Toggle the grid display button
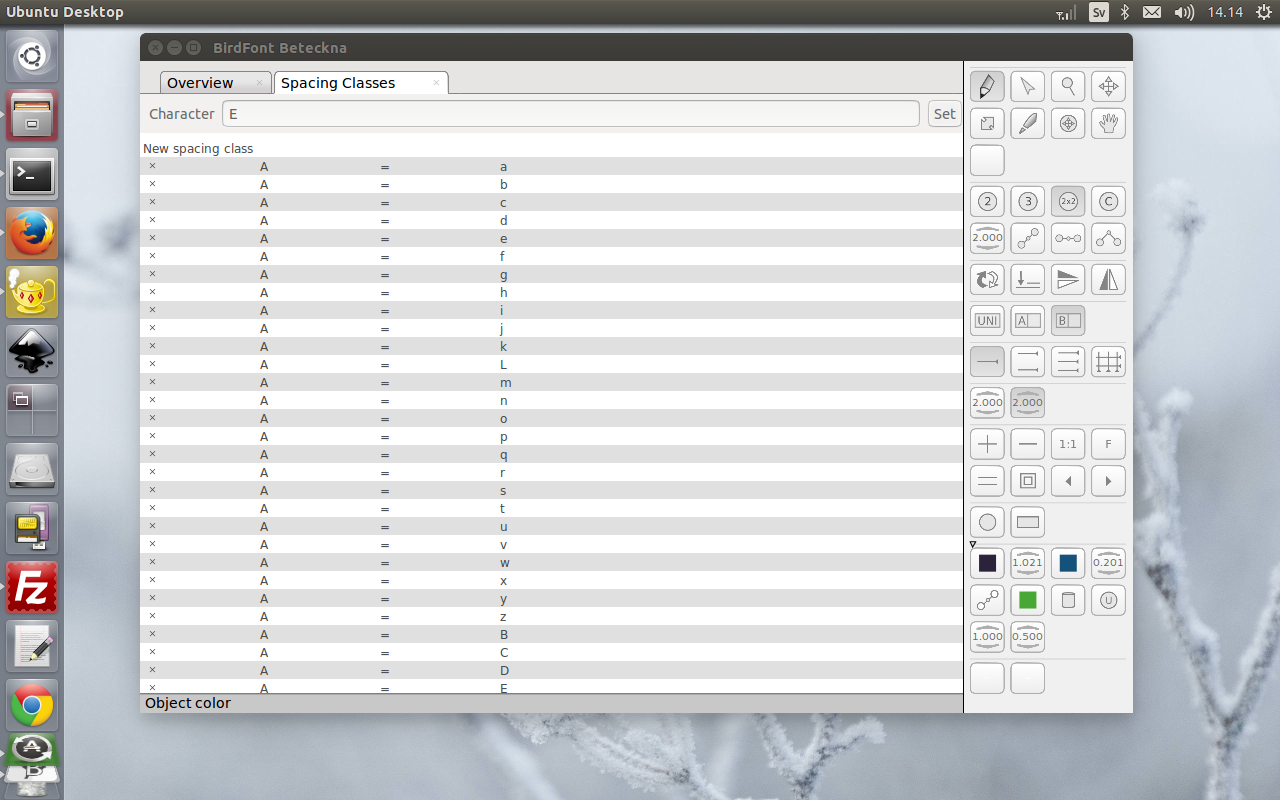Screen dimensions: 1280x800 click(x=1108, y=361)
